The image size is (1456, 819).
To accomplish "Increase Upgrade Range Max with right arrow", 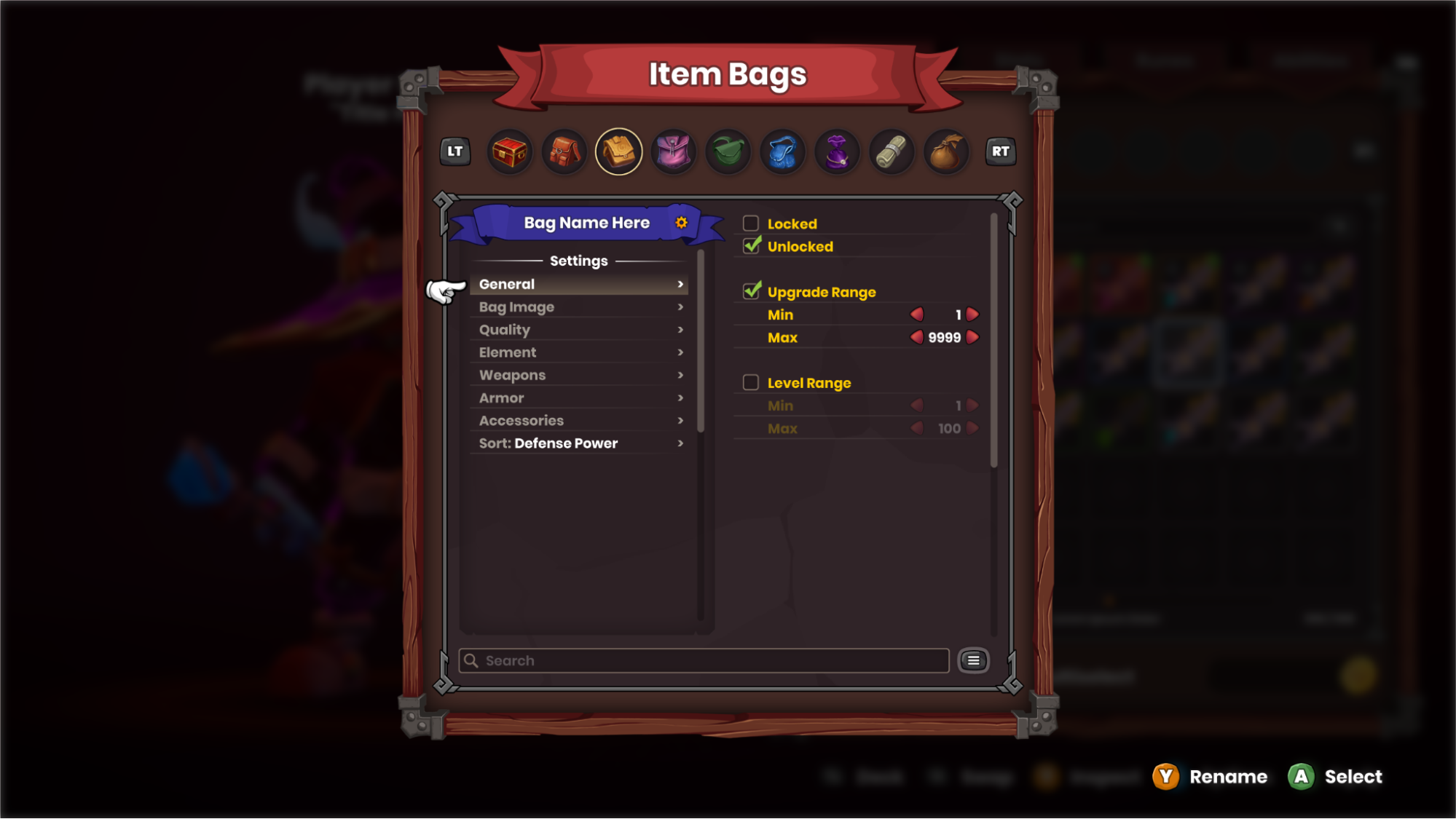I will [972, 337].
